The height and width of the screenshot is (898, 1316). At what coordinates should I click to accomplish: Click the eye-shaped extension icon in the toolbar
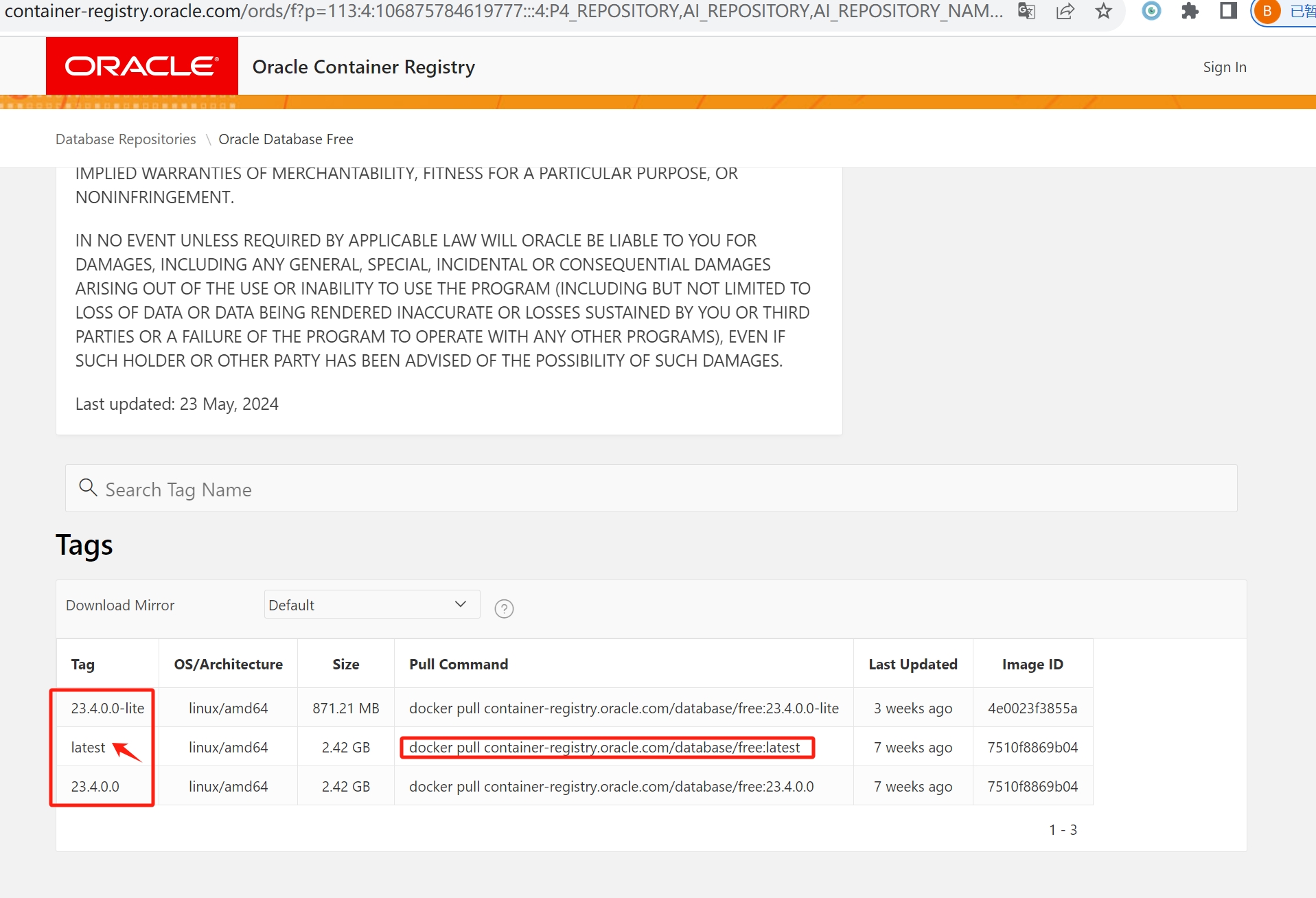pos(1151,11)
